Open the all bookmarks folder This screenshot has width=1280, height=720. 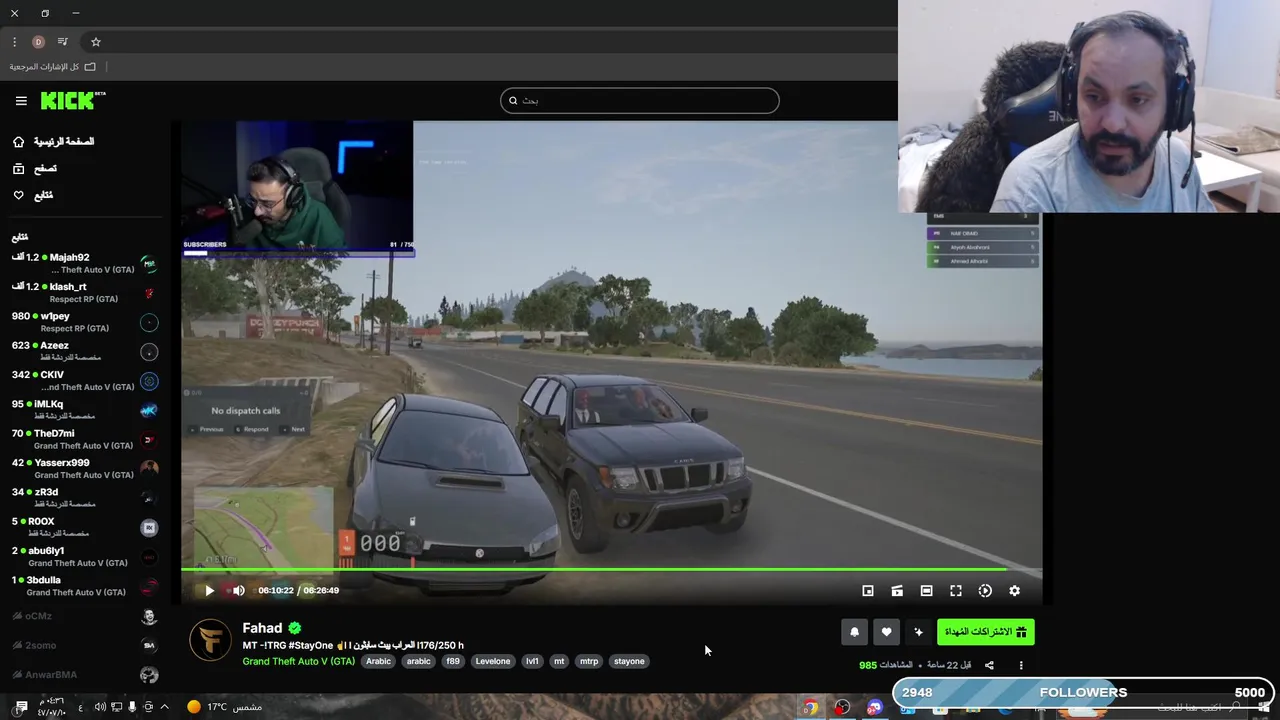point(53,67)
